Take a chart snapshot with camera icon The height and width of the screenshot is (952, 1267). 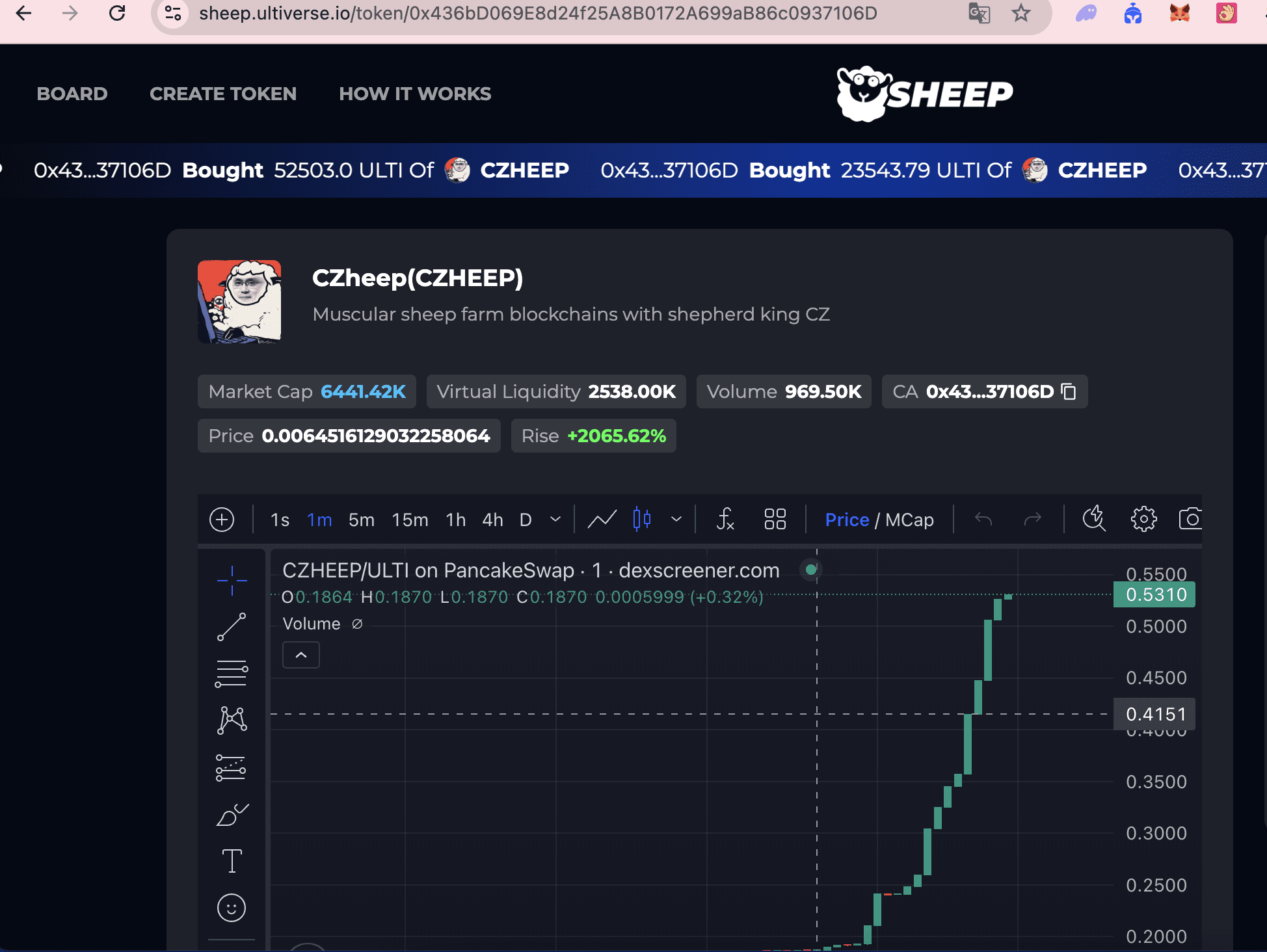pos(1190,520)
